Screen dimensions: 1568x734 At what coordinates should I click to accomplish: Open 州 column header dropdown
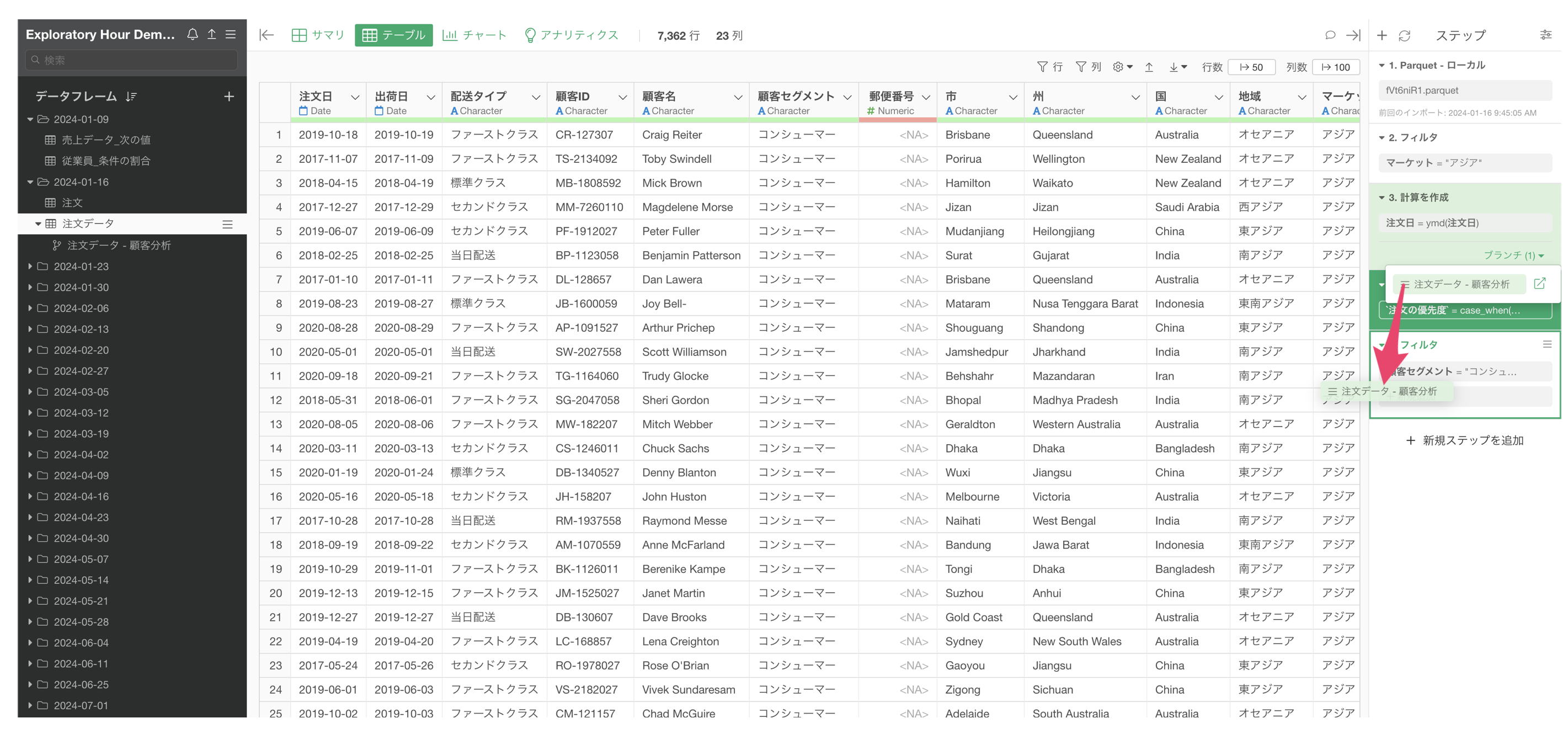pyautogui.click(x=1135, y=97)
